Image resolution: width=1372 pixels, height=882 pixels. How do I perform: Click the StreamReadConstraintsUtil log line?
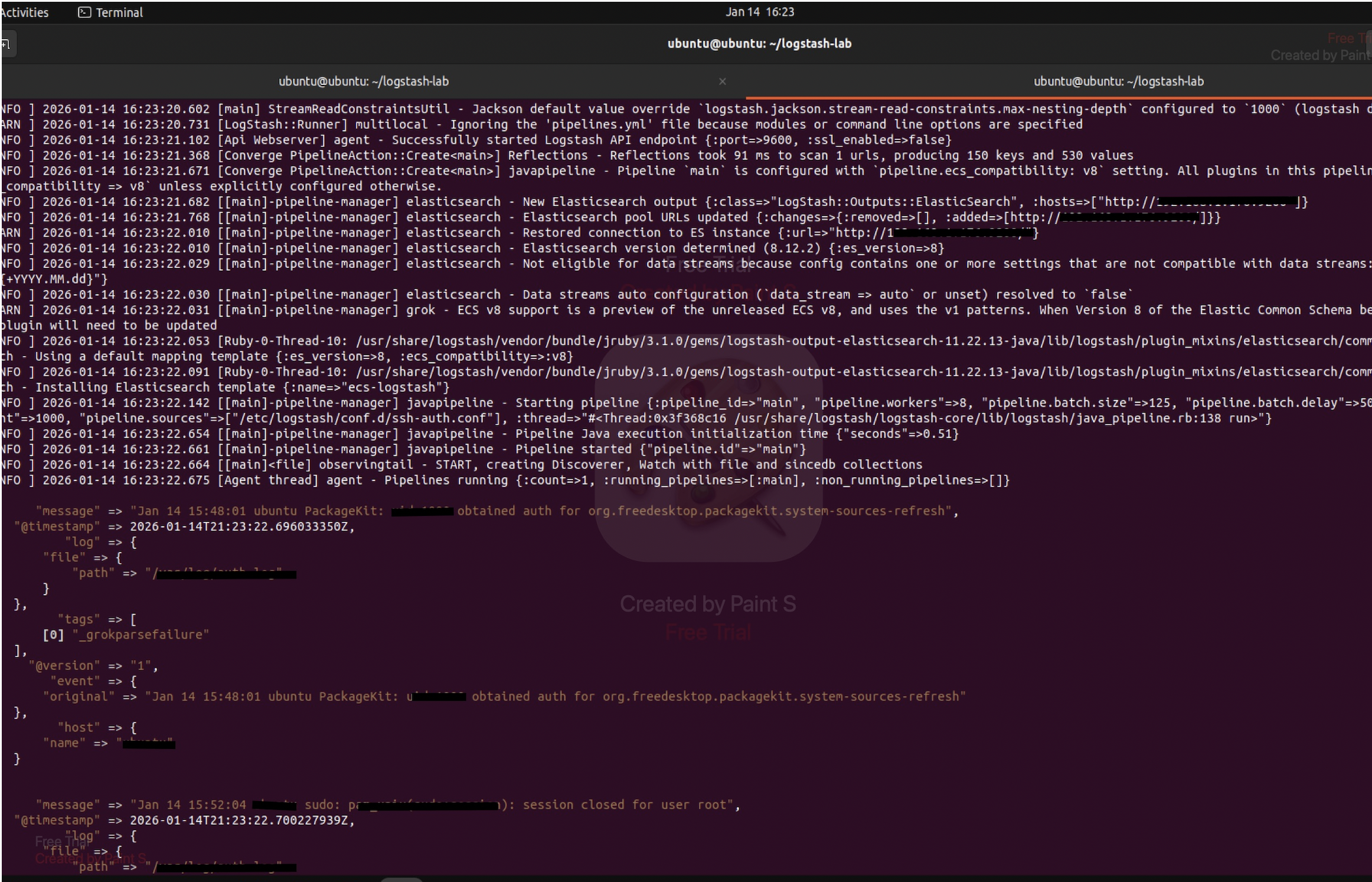pyautogui.click(x=685, y=109)
